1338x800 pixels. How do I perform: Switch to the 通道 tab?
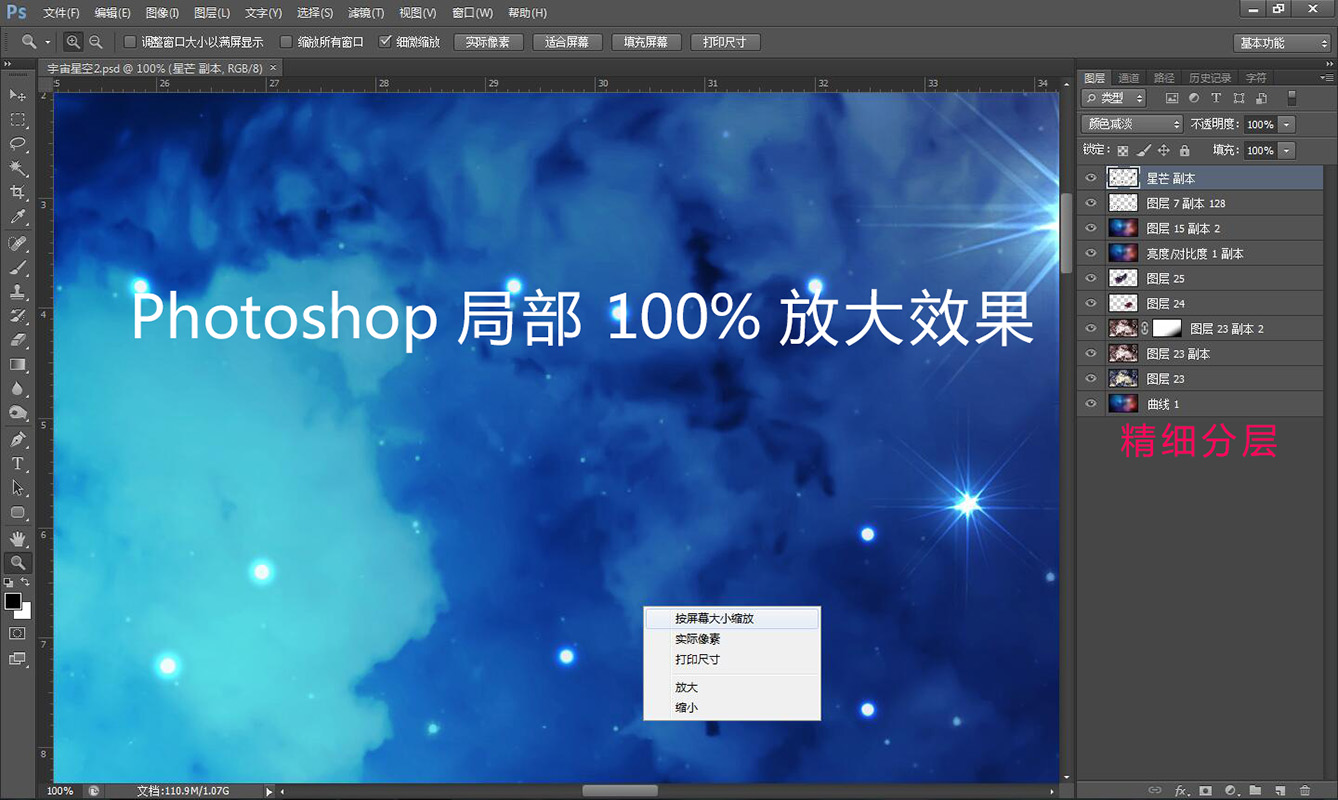1128,78
